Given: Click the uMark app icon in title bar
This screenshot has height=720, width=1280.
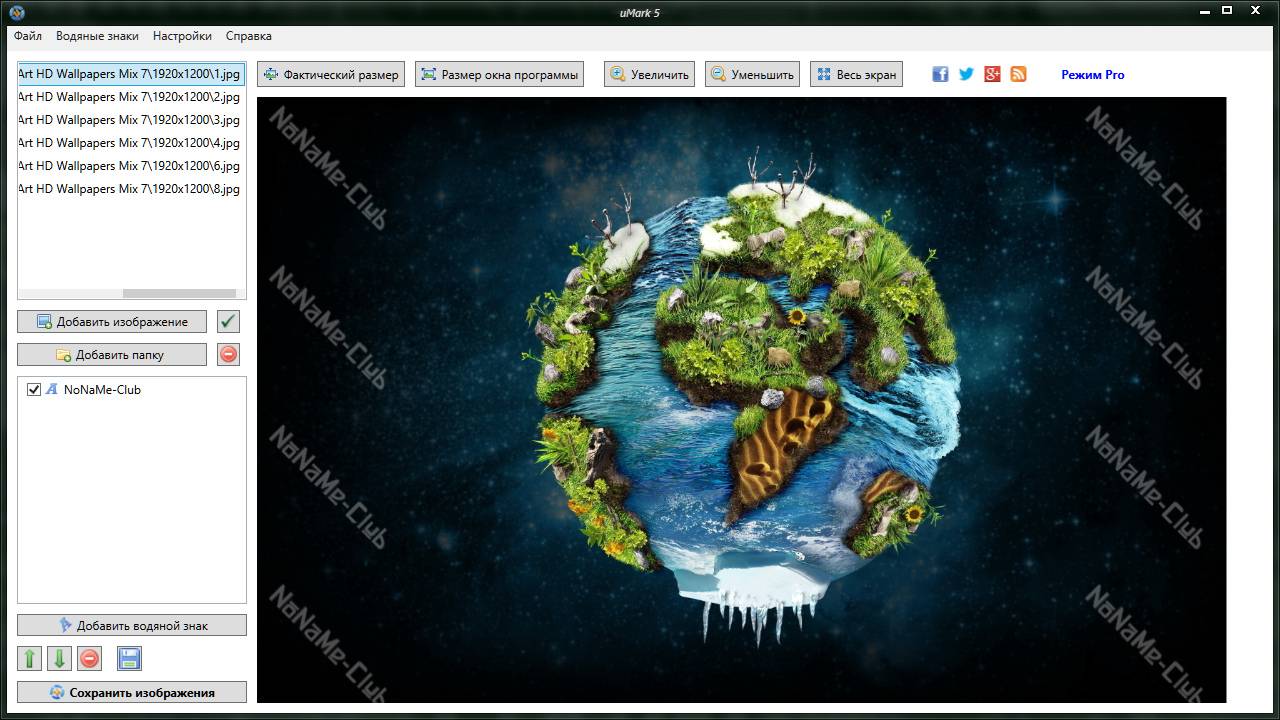Looking at the screenshot, I should (15, 12).
